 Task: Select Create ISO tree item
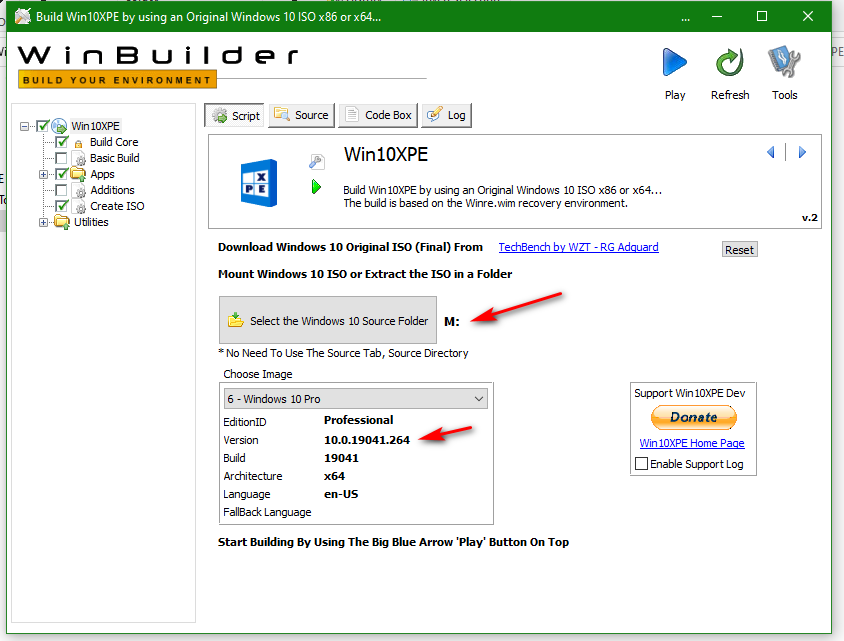117,206
